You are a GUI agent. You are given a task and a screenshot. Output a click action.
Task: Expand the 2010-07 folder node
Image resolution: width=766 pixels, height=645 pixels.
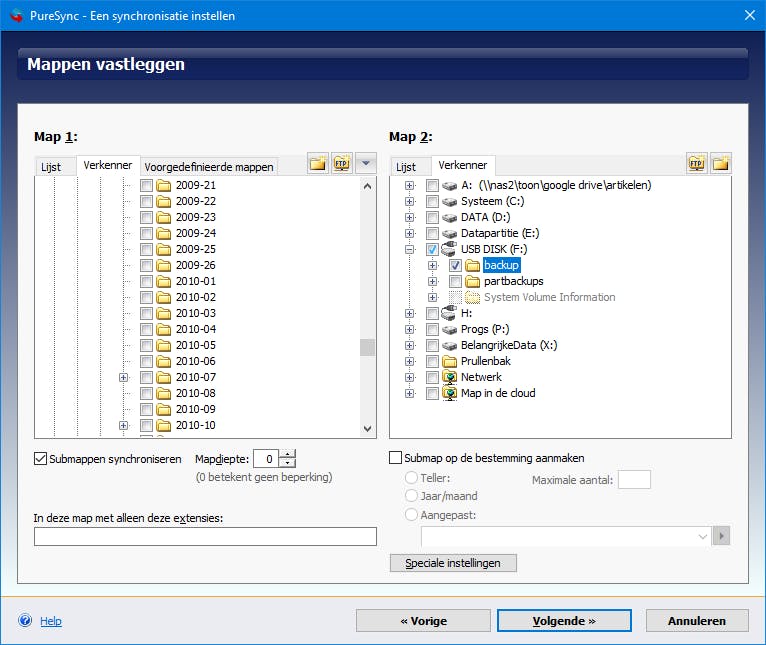click(124, 377)
